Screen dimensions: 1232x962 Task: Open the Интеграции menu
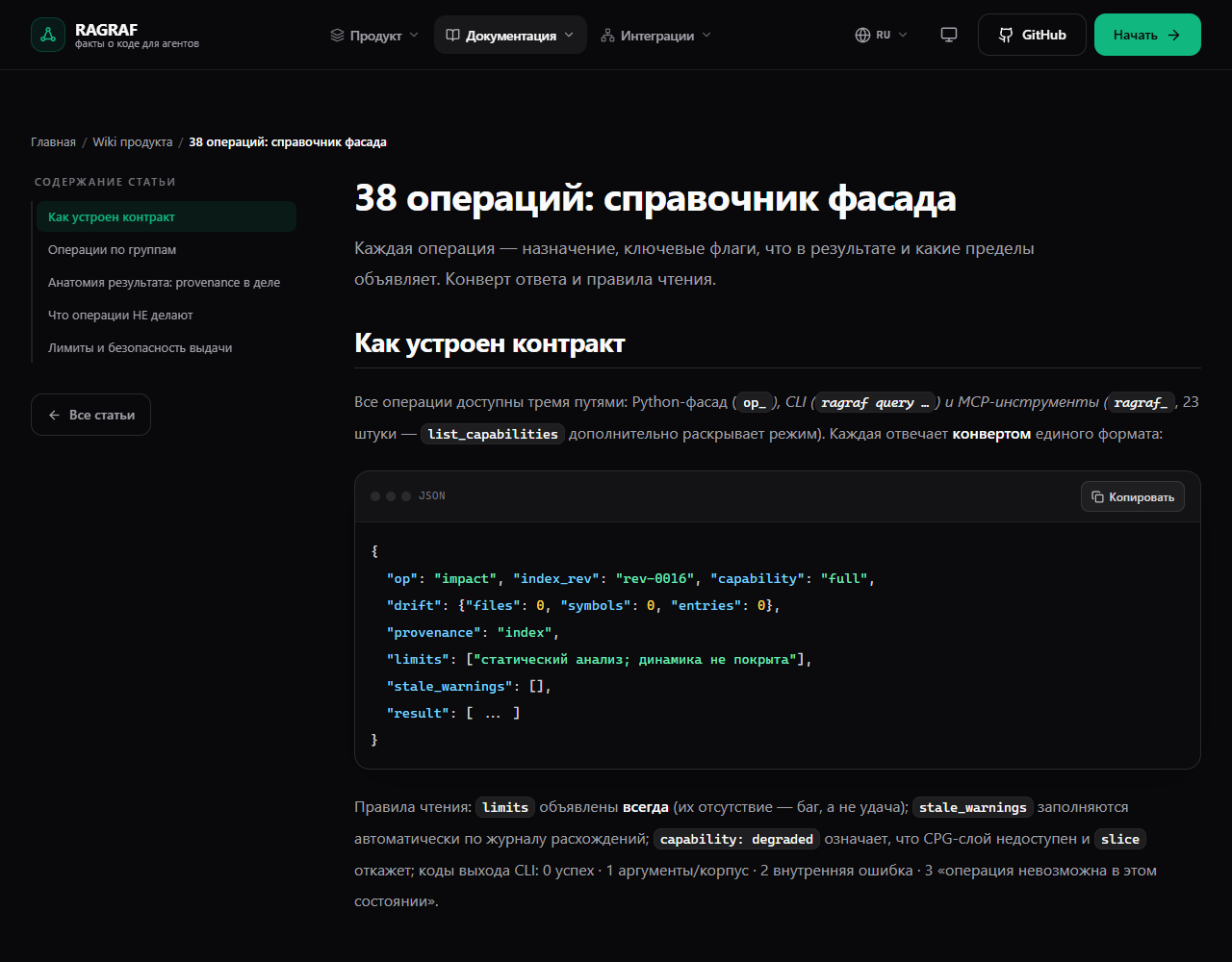[x=655, y=35]
